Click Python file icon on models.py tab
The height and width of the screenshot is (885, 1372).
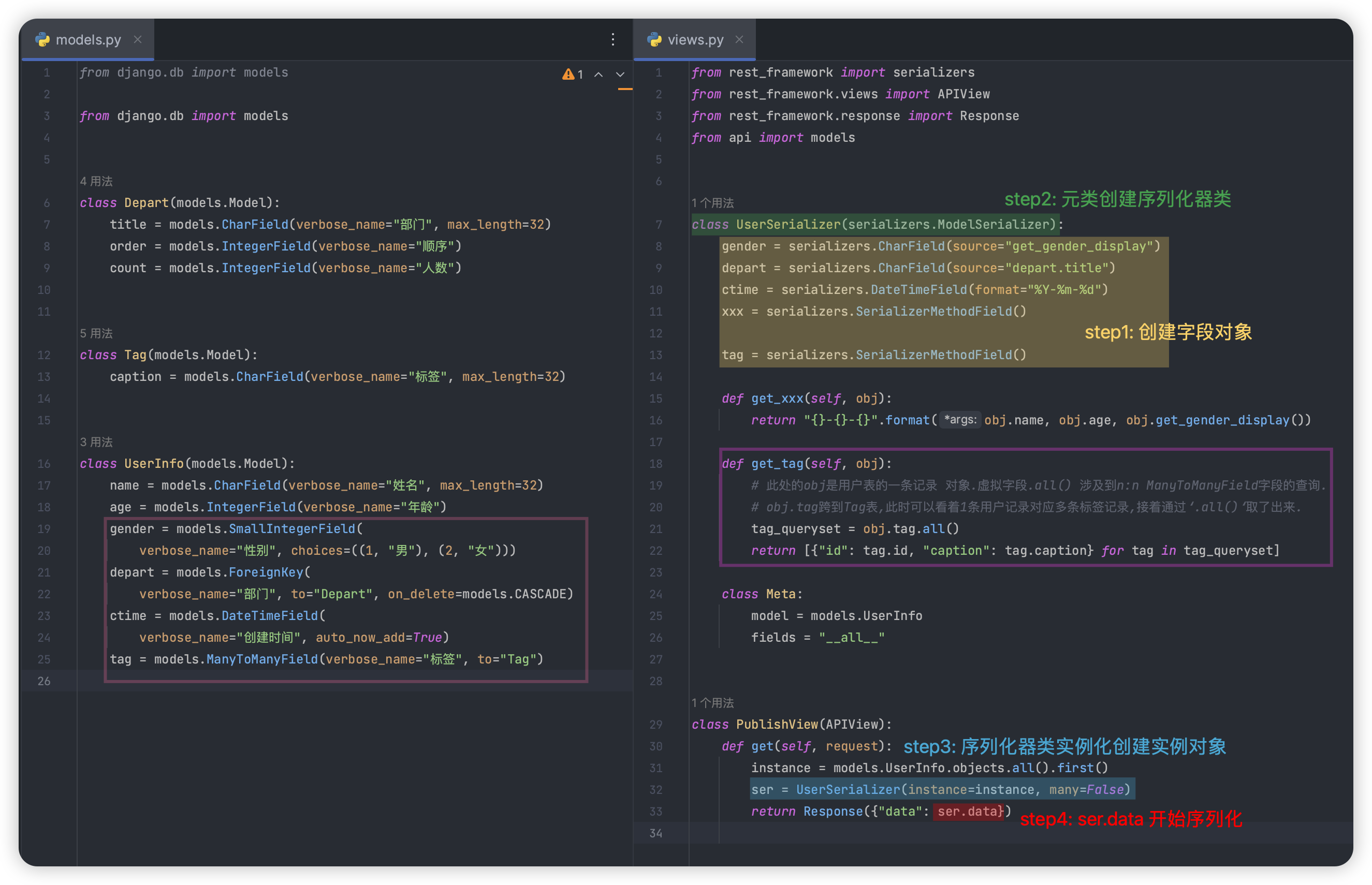click(42, 40)
